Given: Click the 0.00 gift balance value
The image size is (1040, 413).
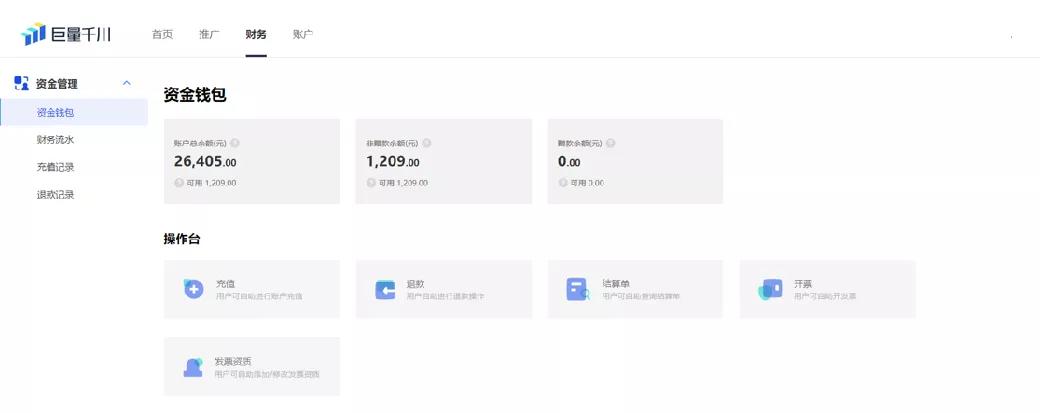Looking at the screenshot, I should pyautogui.click(x=569, y=162).
